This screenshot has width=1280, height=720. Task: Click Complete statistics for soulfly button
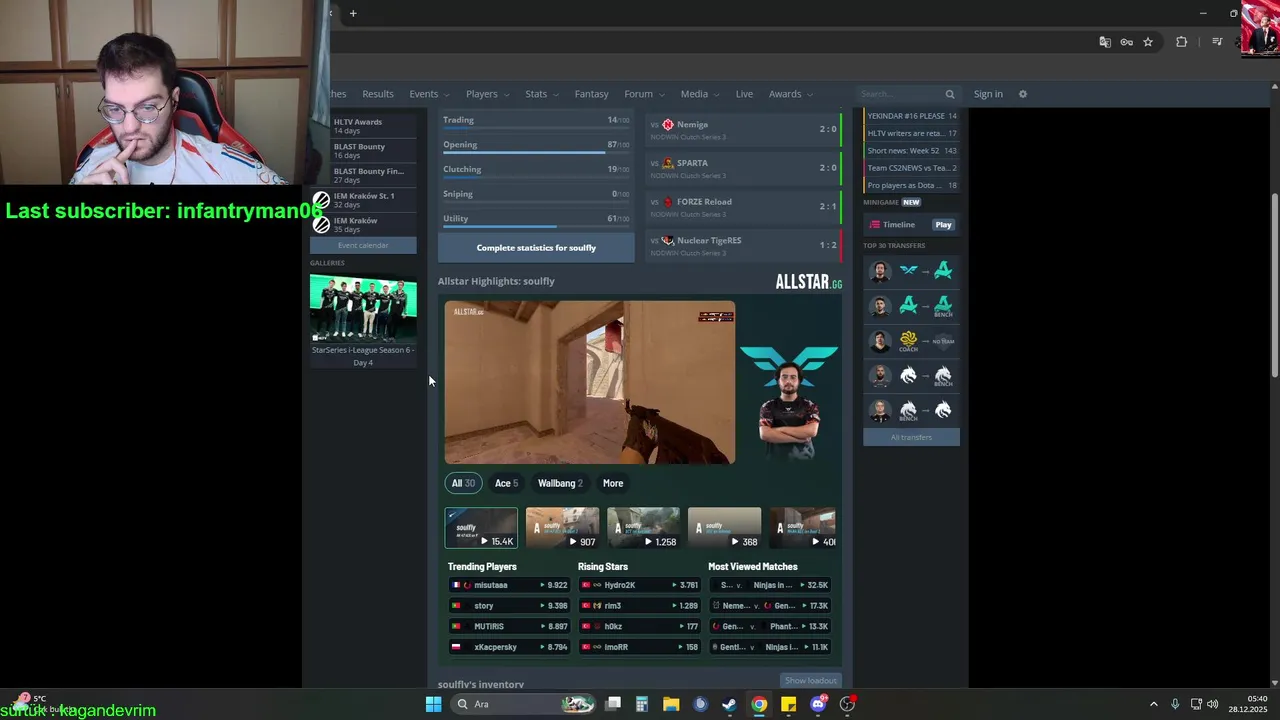536,248
